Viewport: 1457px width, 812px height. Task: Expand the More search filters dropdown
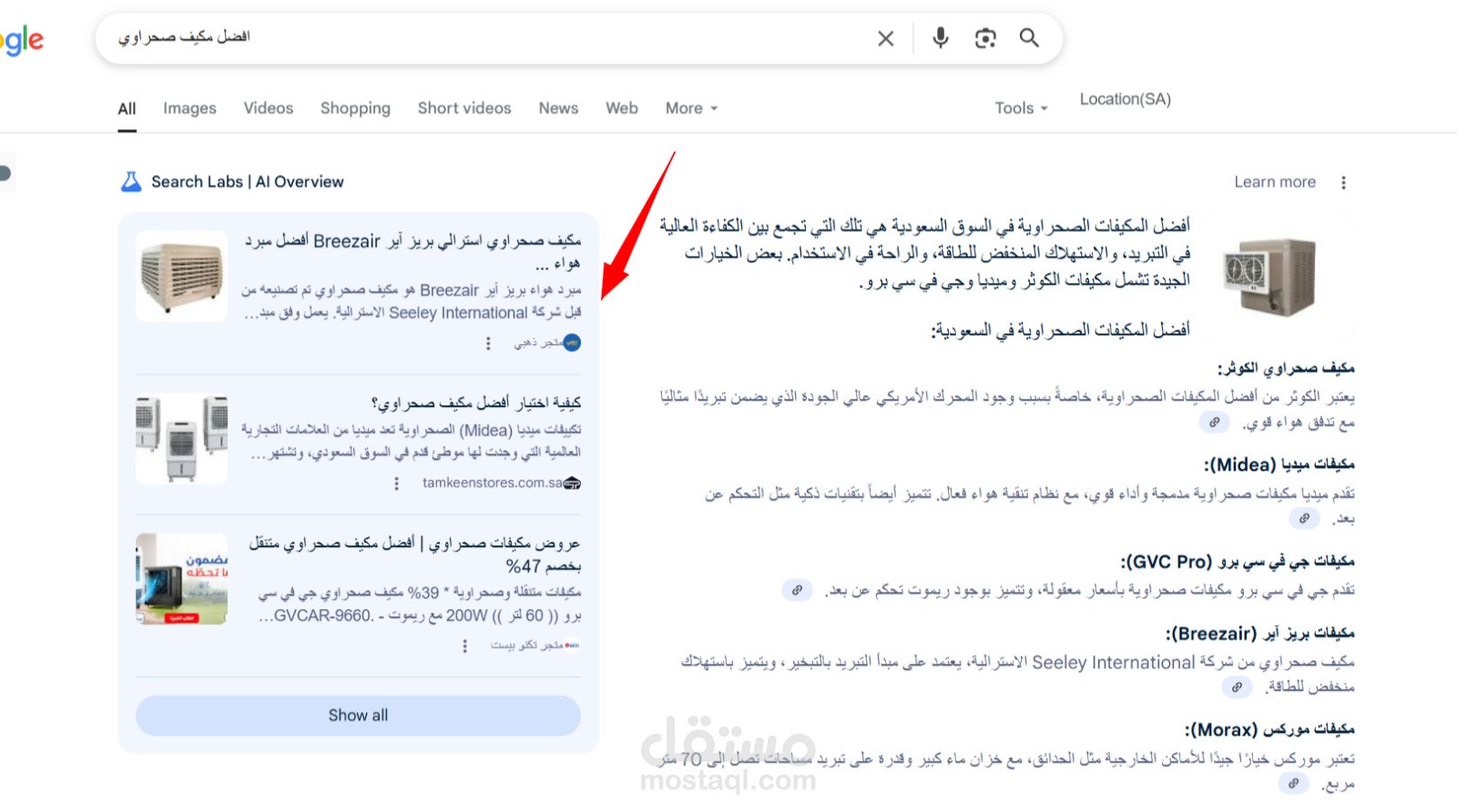coord(691,107)
